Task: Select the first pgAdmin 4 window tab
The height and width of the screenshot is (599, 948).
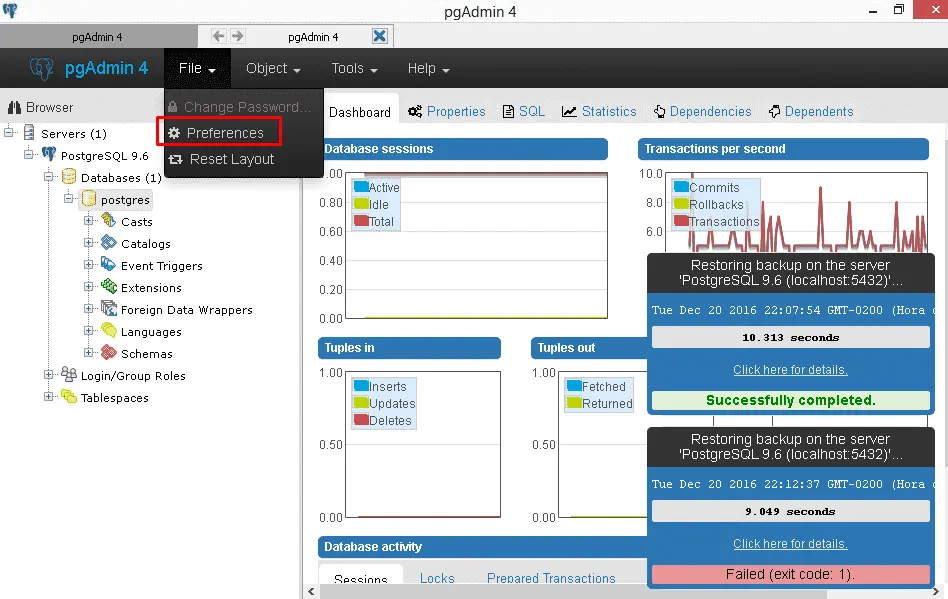Action: 98,37
